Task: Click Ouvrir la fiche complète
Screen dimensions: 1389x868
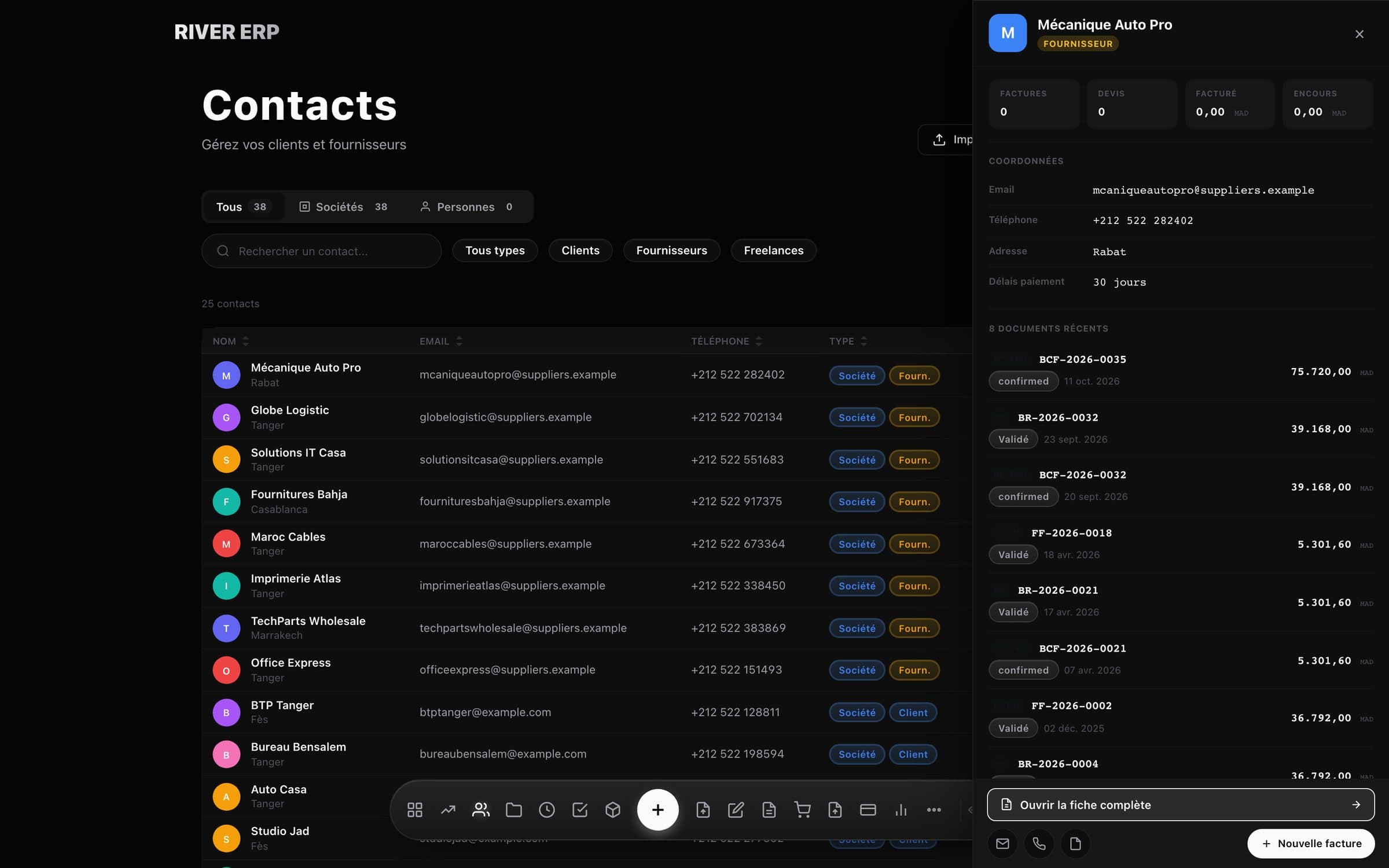Action: pyautogui.click(x=1181, y=804)
